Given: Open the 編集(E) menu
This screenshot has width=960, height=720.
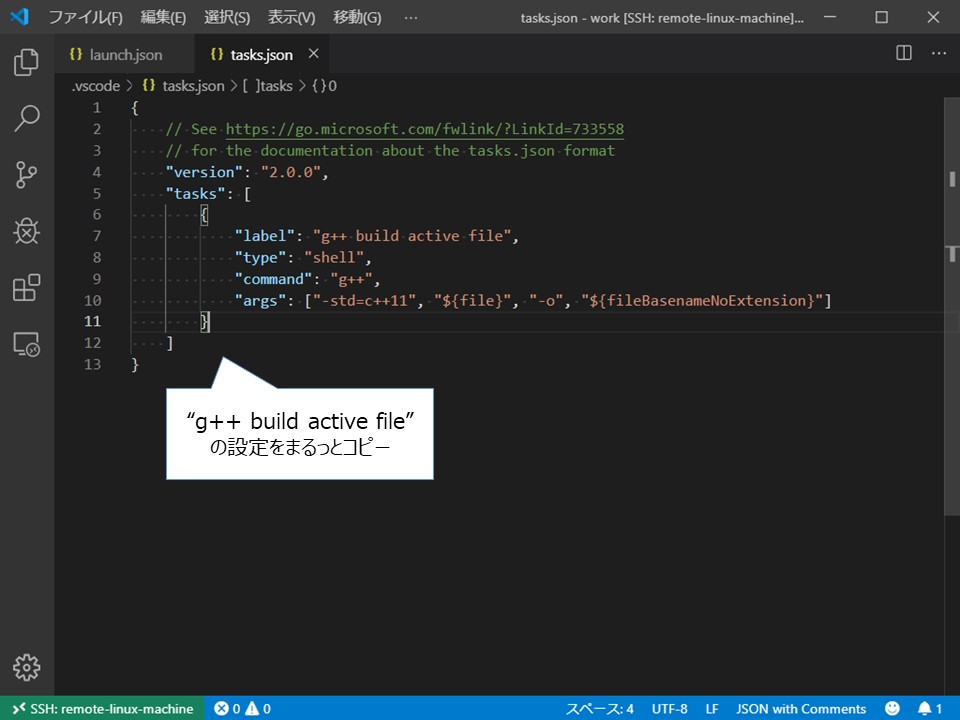Looking at the screenshot, I should tap(163, 18).
